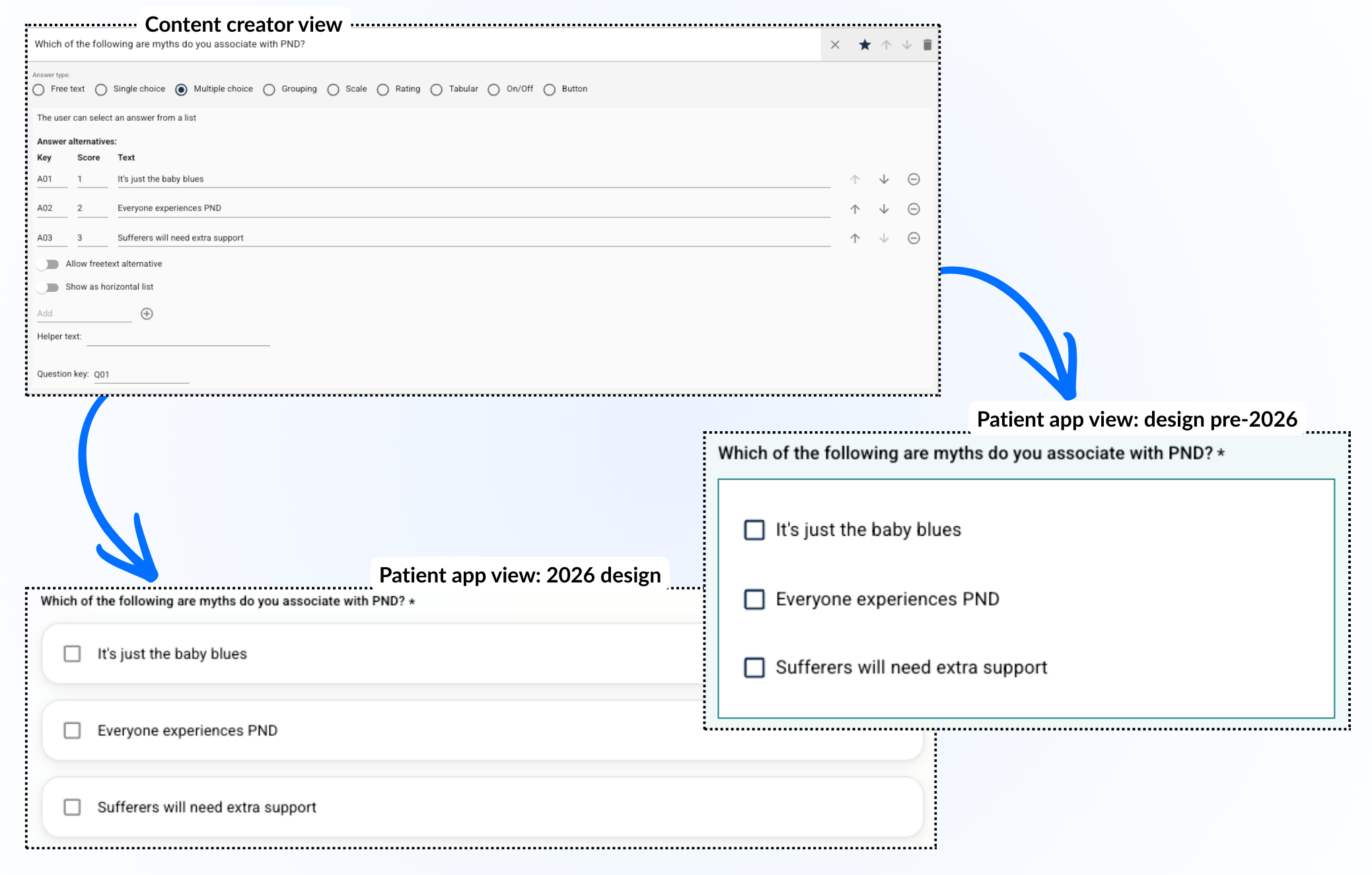The image size is (1372, 875).
Task: Click the plus icon to add alternative
Action: [x=147, y=314]
